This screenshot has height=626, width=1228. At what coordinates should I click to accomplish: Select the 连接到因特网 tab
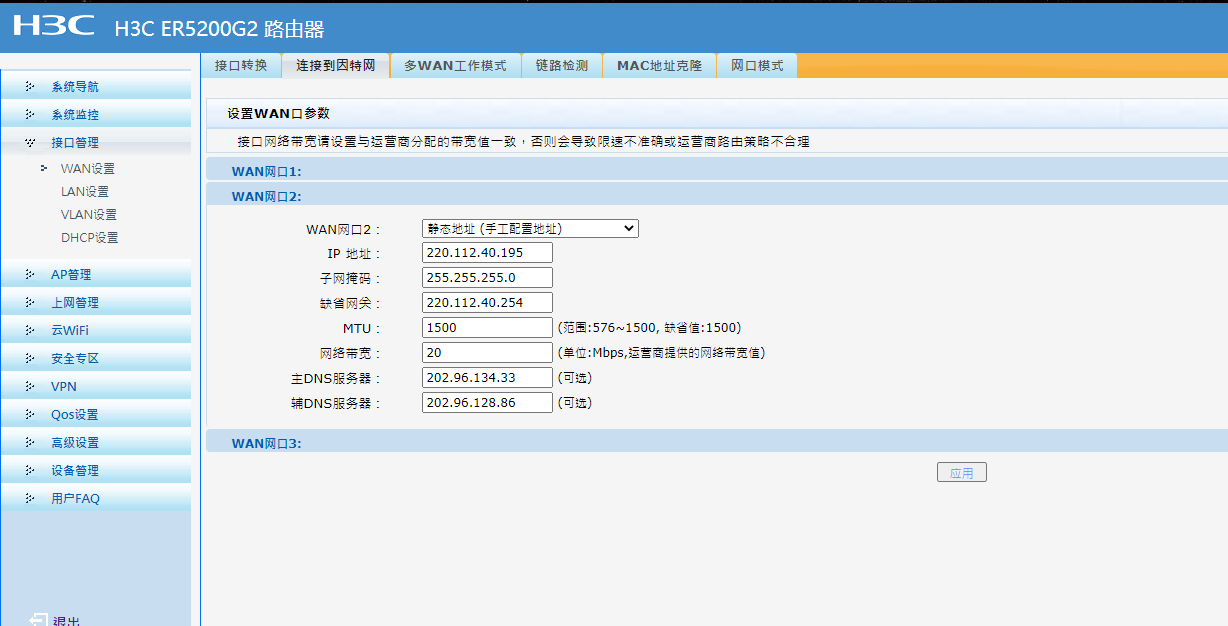point(335,66)
